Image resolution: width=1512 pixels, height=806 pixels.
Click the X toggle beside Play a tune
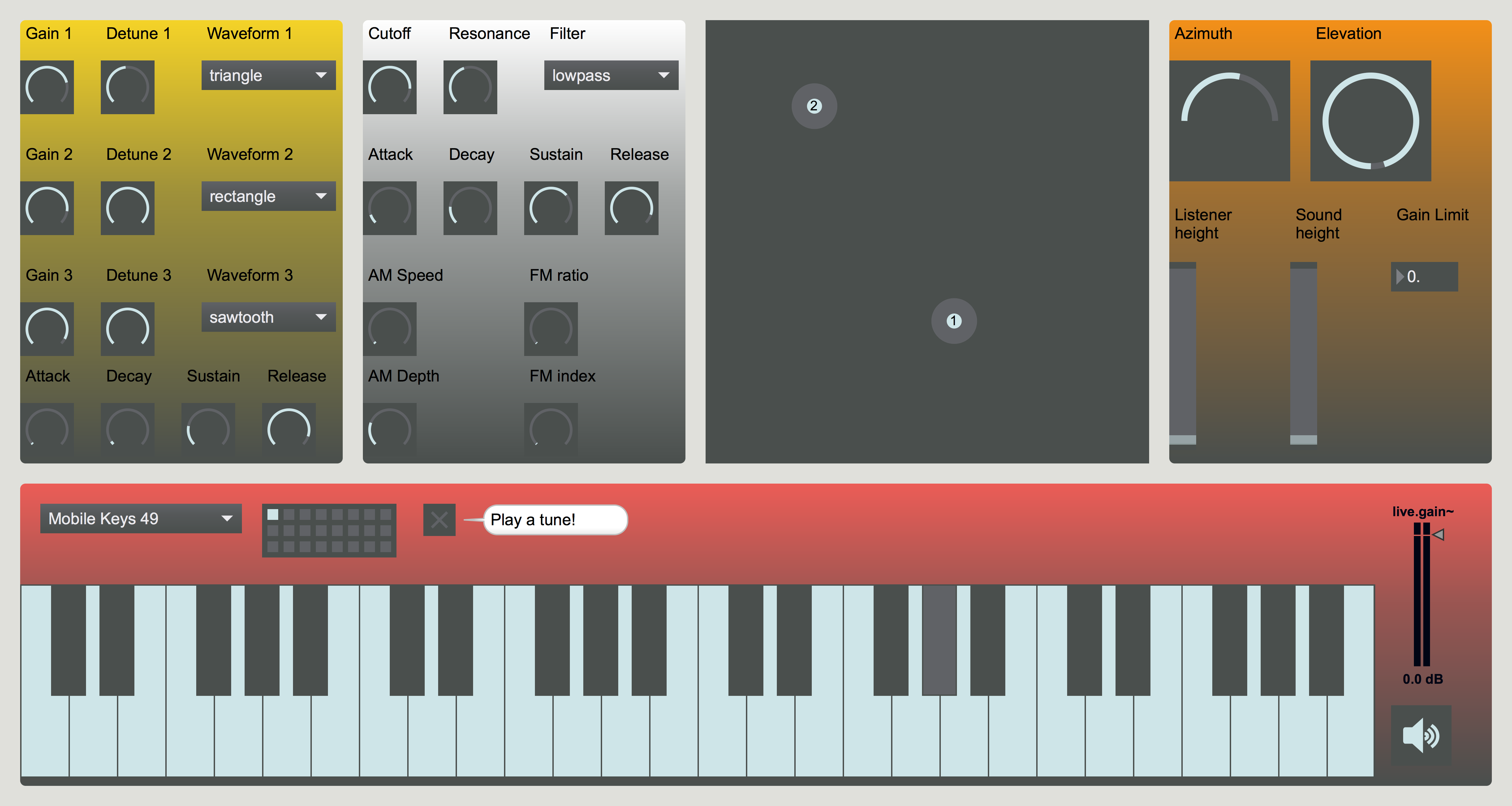(439, 520)
